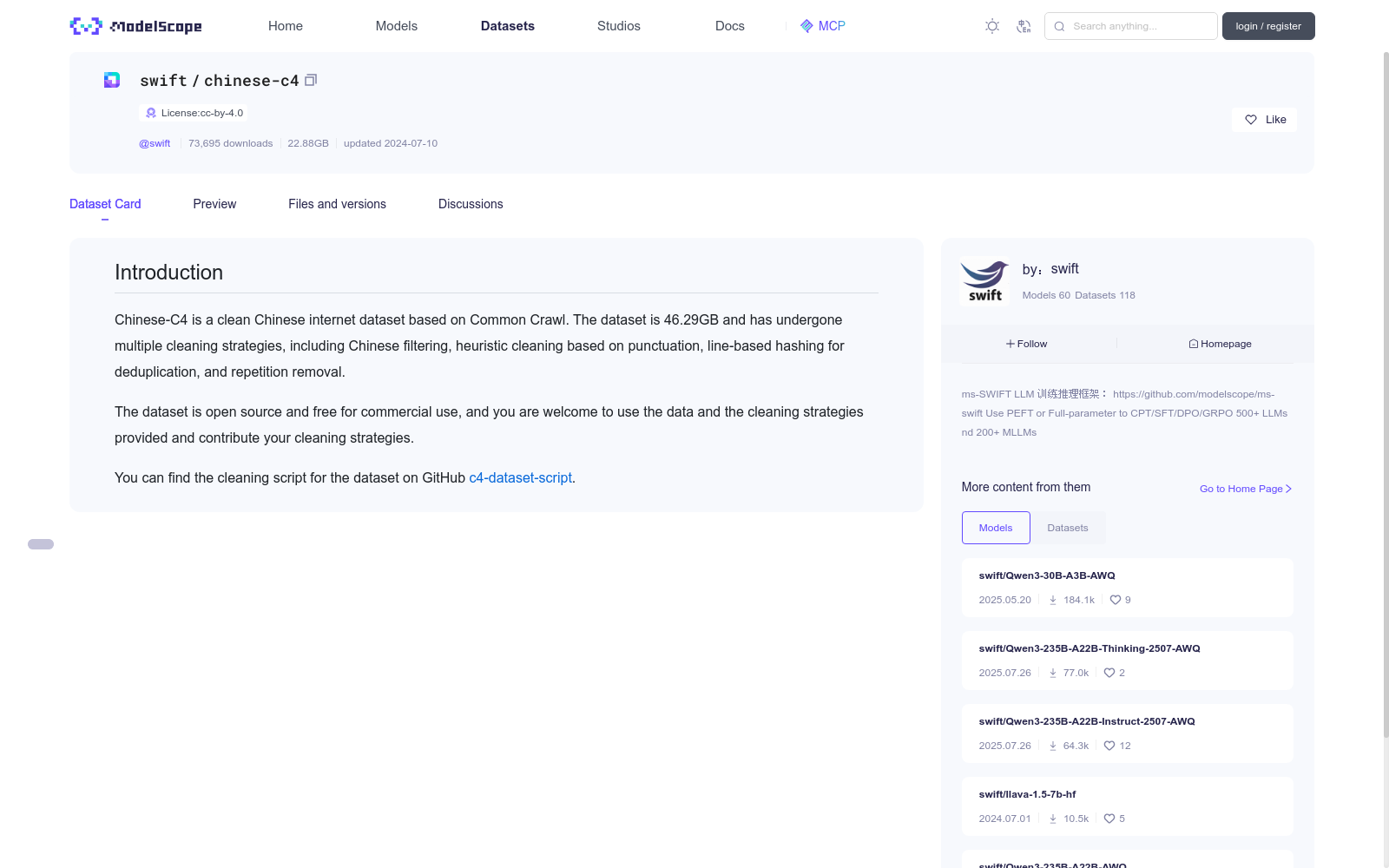The height and width of the screenshot is (868, 1389).
Task: Click the Models 60 Datasets 118 stats
Action: 1078,295
